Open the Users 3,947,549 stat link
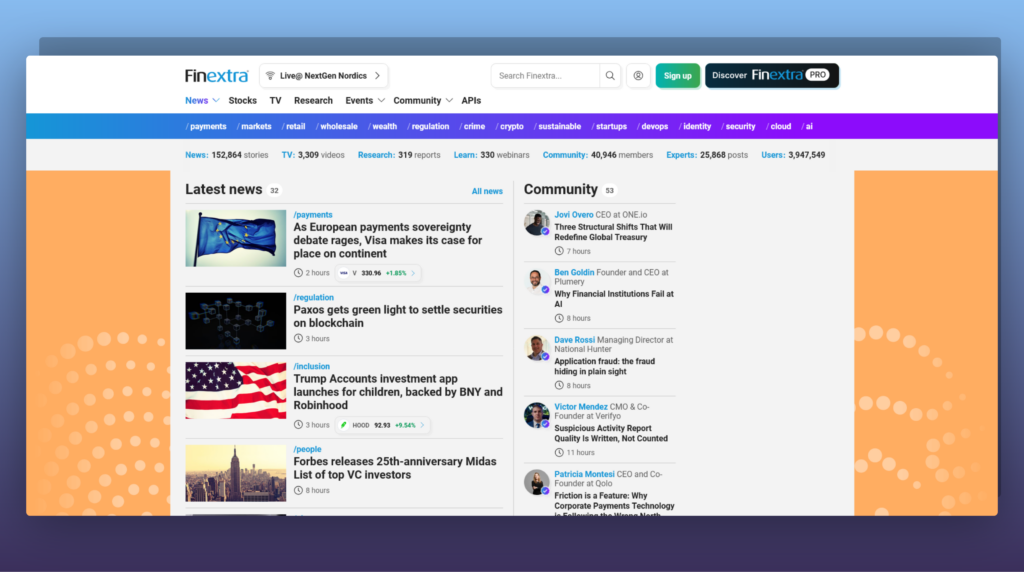Viewport: 1024px width, 572px height. point(793,155)
